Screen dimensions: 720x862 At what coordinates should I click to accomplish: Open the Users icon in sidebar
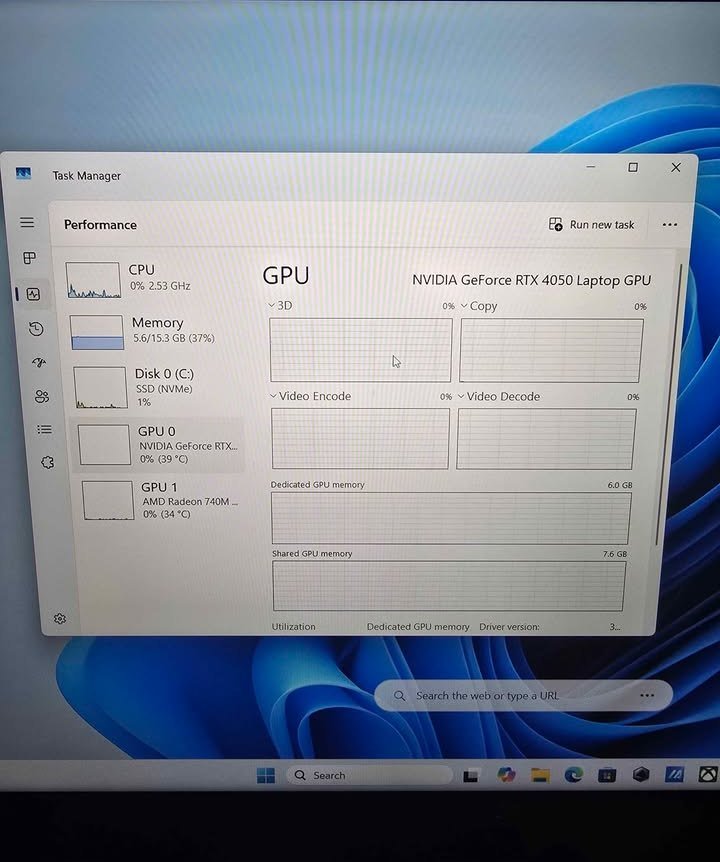[42, 396]
